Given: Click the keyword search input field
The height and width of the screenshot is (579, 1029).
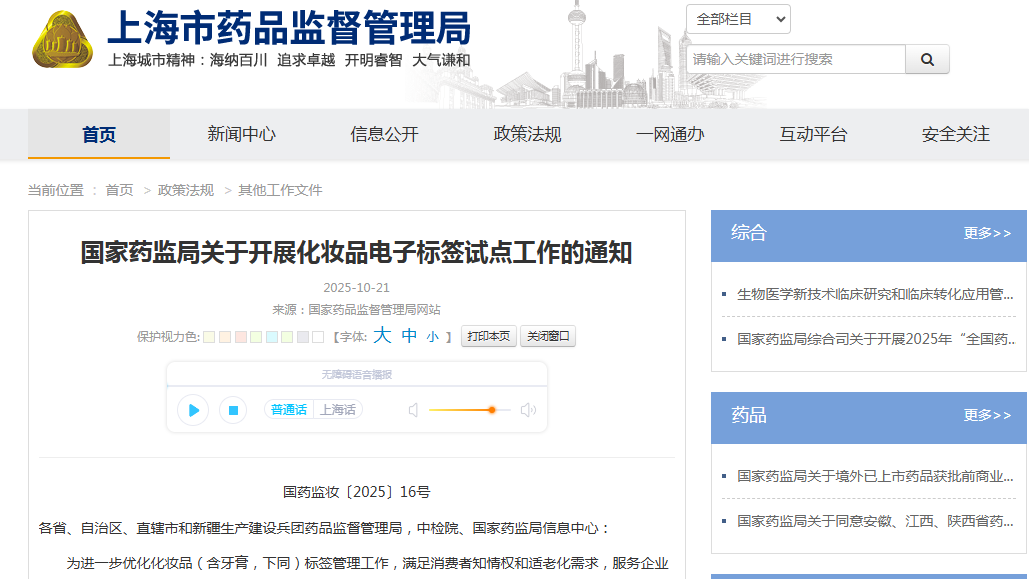Looking at the screenshot, I should [x=796, y=60].
